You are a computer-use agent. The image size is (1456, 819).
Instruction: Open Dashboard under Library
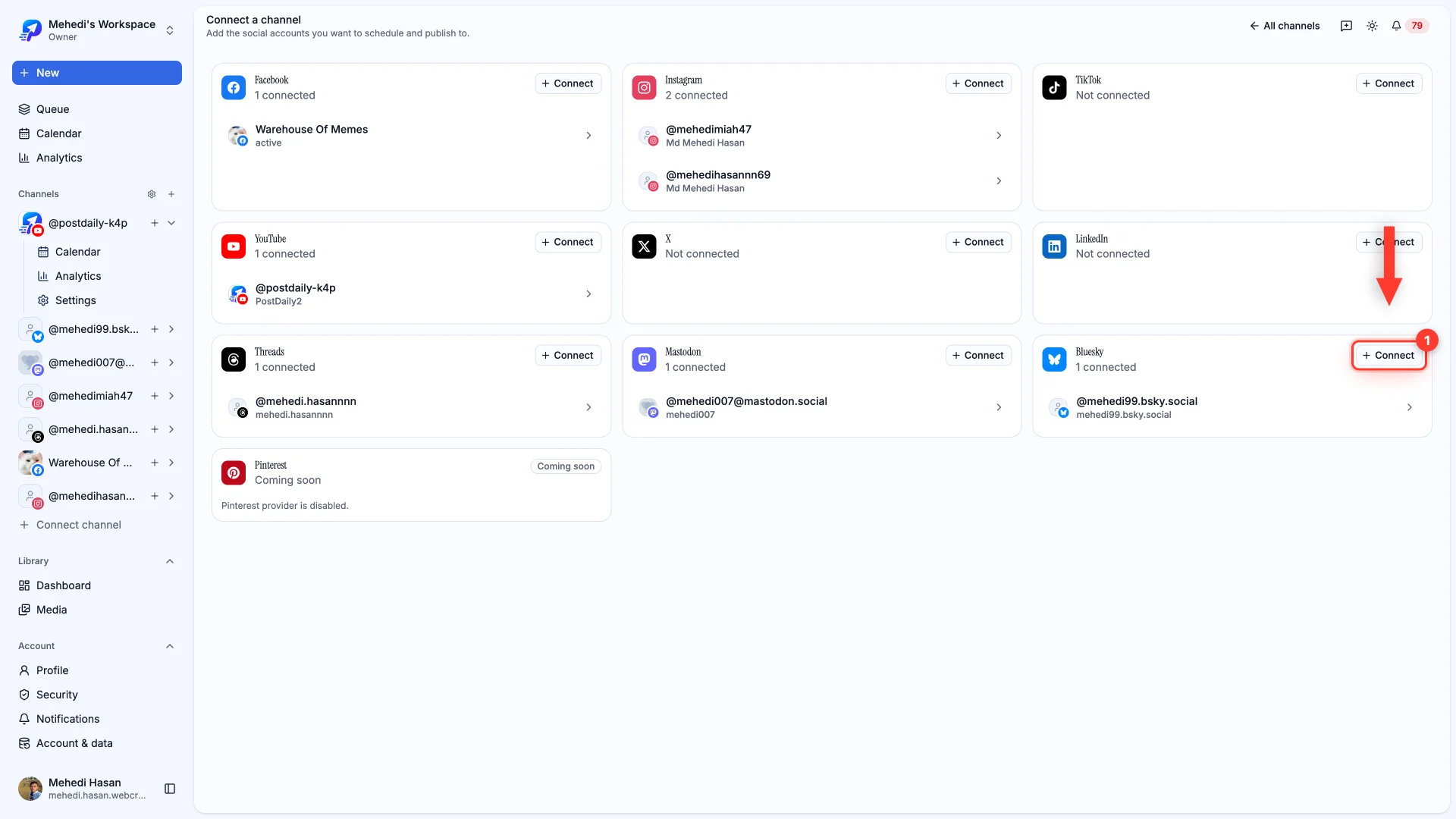click(x=97, y=585)
